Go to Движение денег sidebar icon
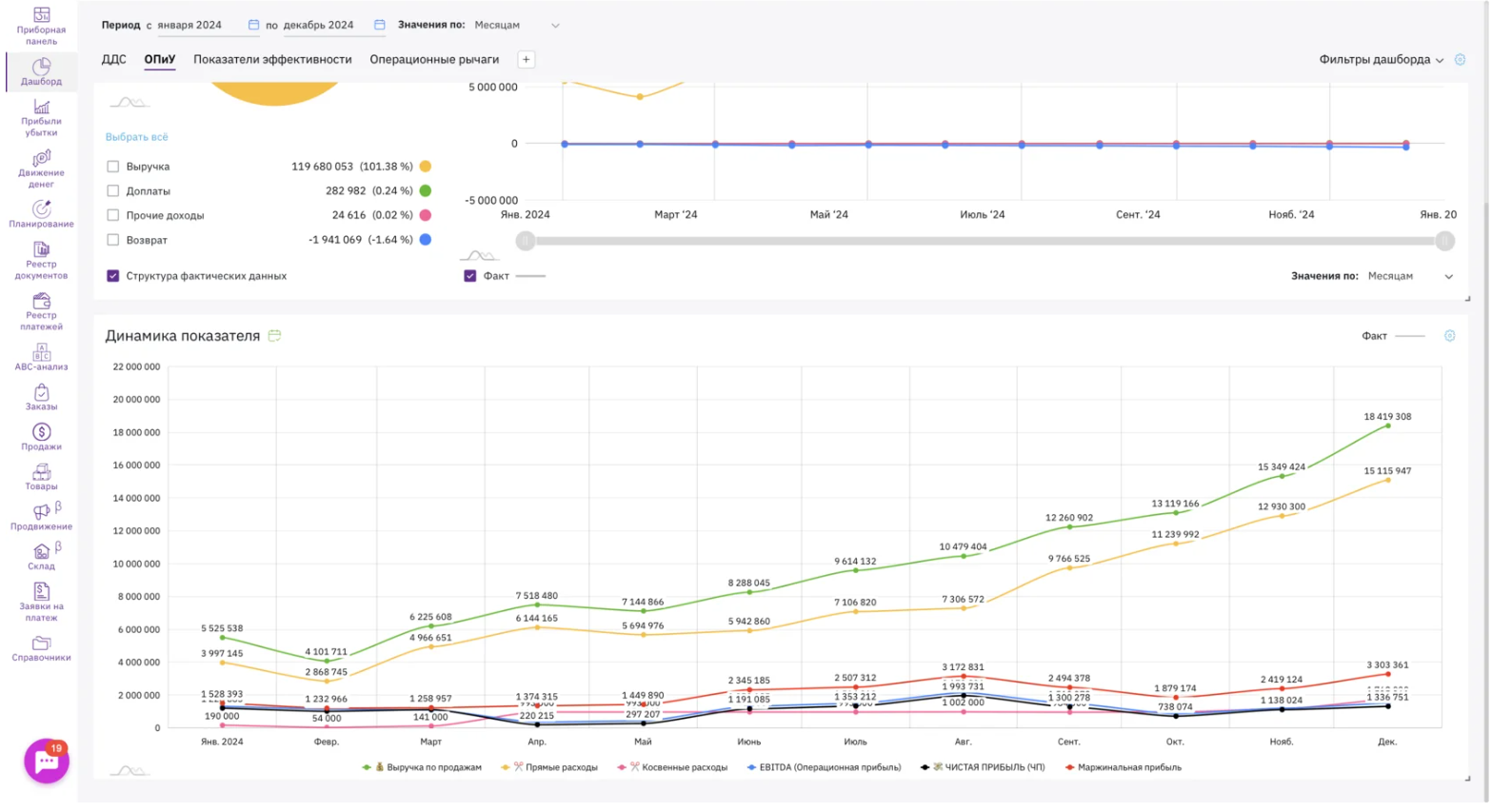The image size is (1492, 812). (x=41, y=168)
